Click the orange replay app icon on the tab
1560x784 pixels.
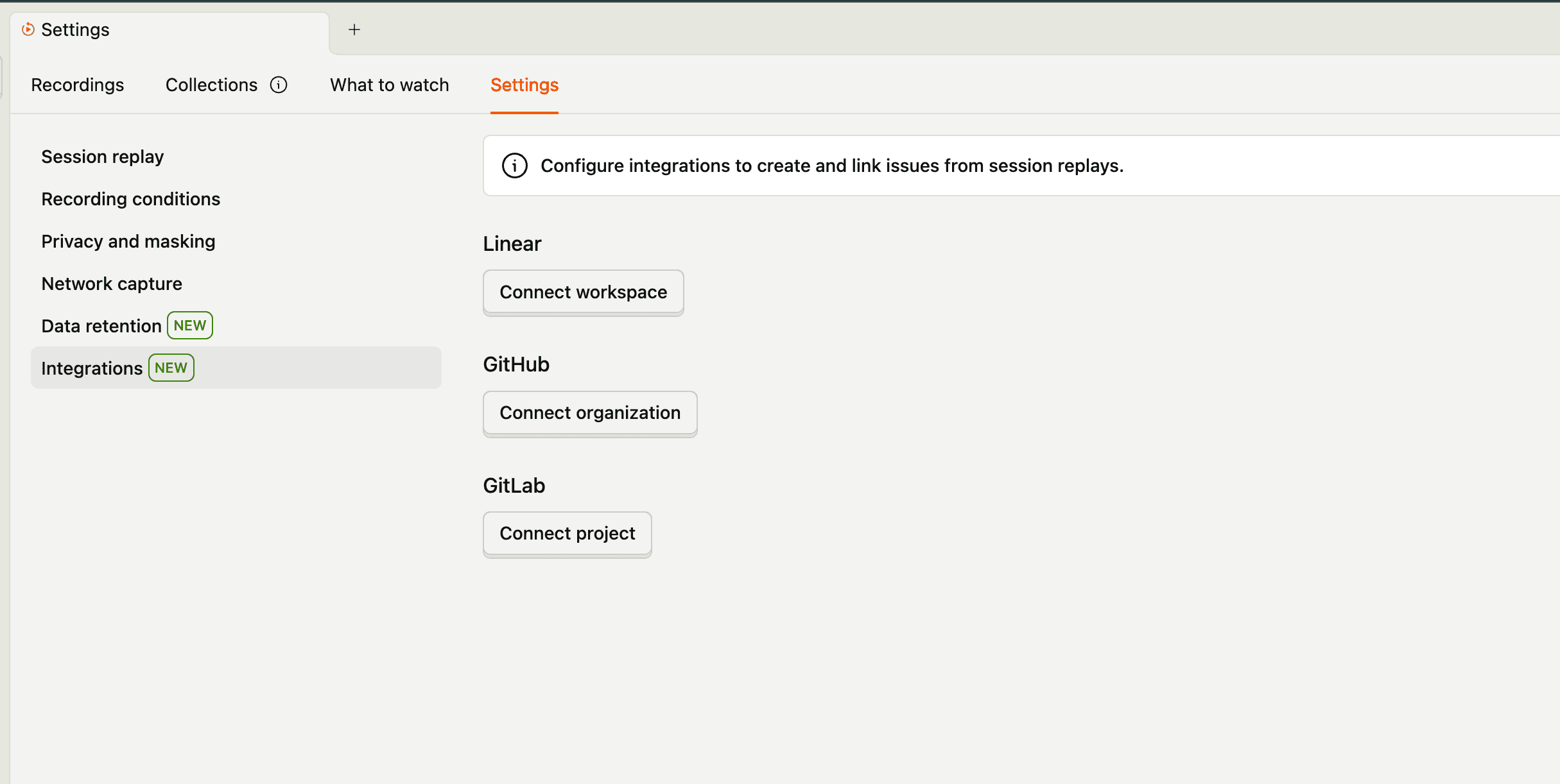[x=28, y=30]
